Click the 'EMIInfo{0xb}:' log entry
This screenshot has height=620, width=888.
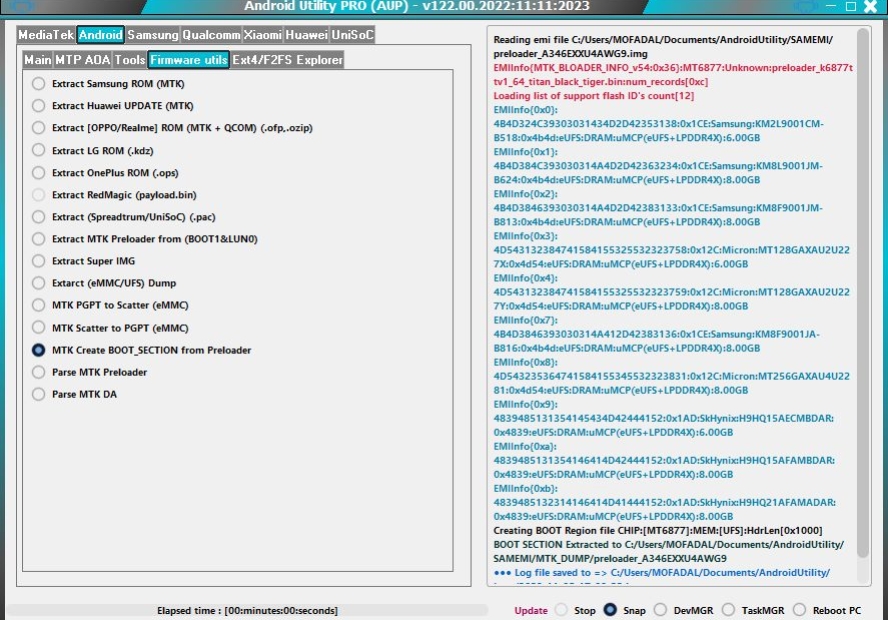(x=526, y=488)
